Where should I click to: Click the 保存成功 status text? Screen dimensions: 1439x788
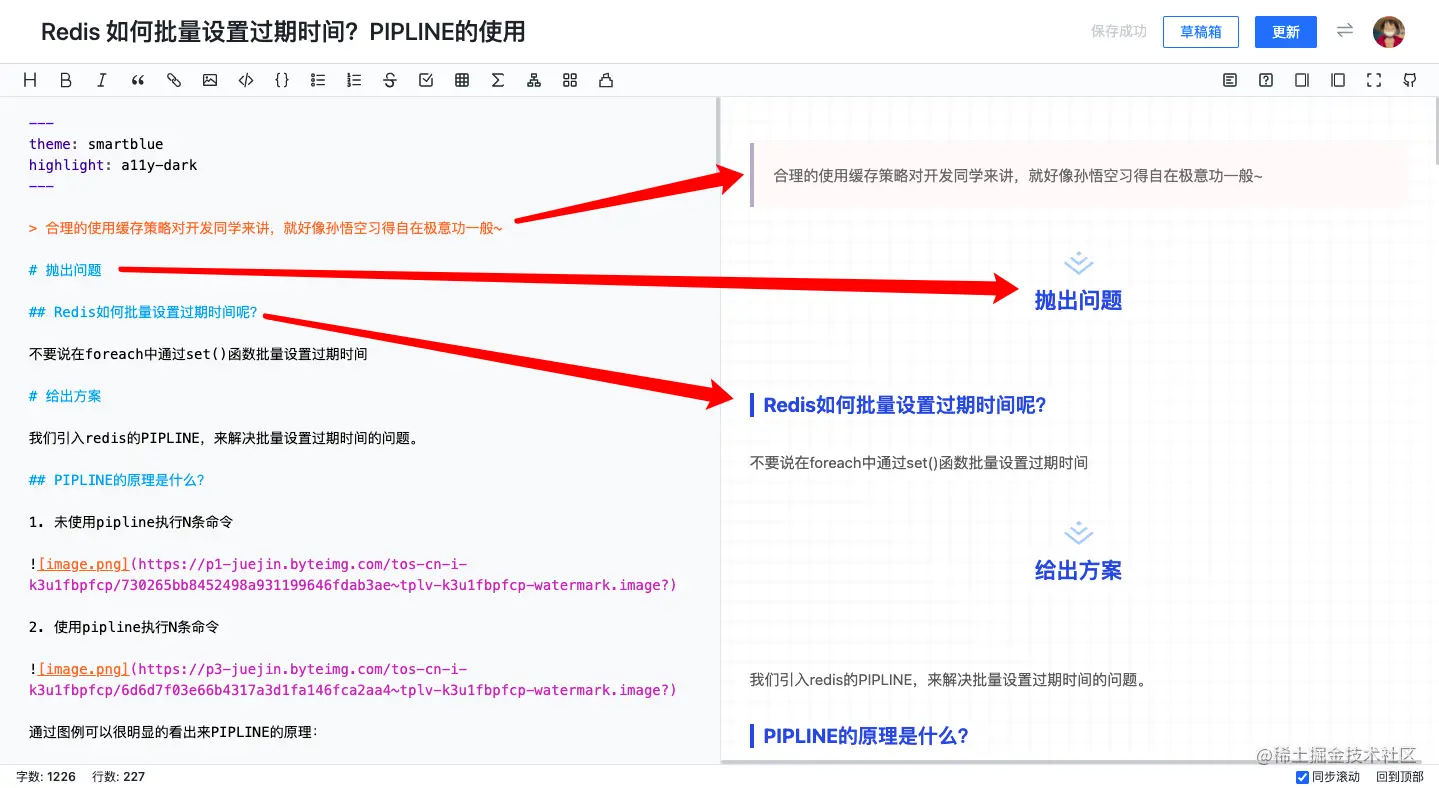[x=1119, y=32]
